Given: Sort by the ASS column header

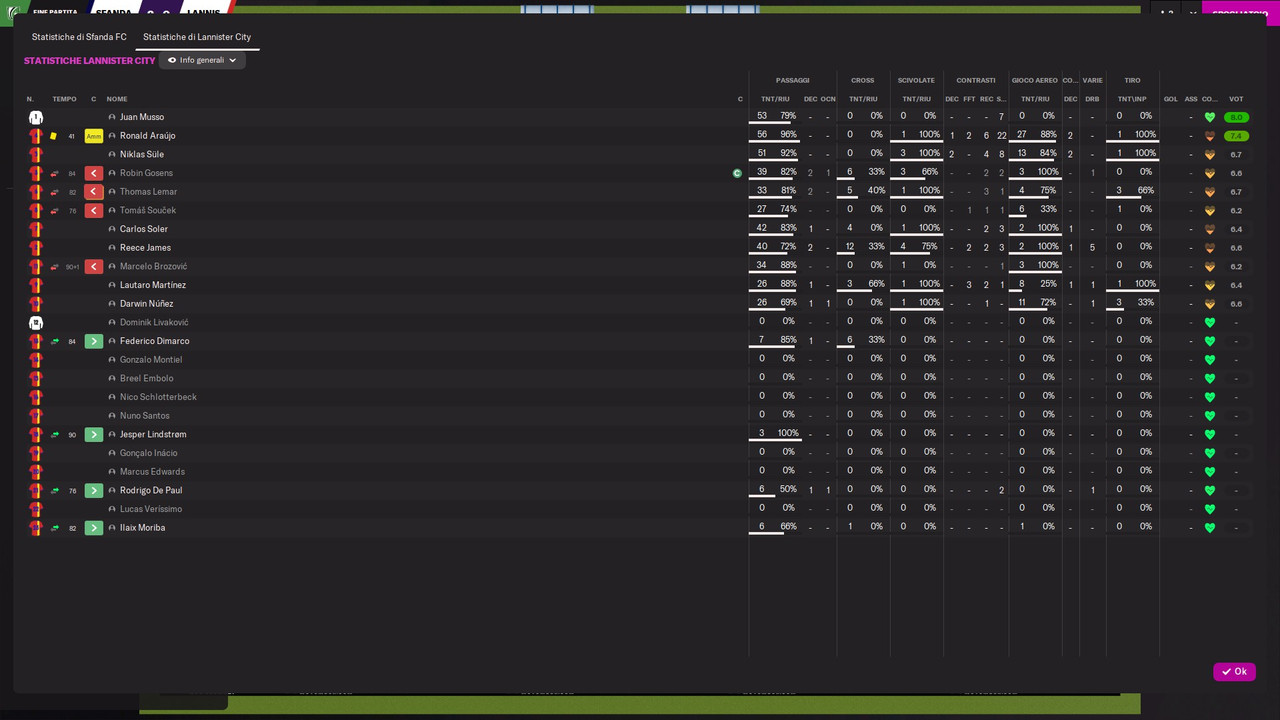Looking at the screenshot, I should pos(1191,99).
